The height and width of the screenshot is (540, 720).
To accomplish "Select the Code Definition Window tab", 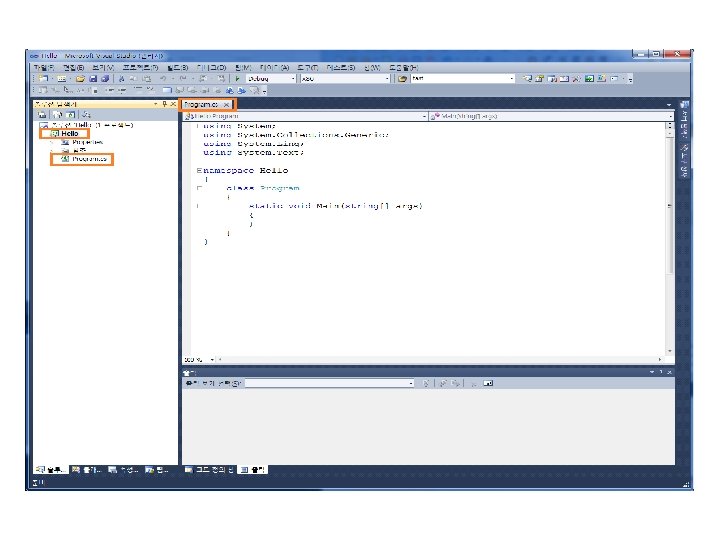I will tap(209, 470).
